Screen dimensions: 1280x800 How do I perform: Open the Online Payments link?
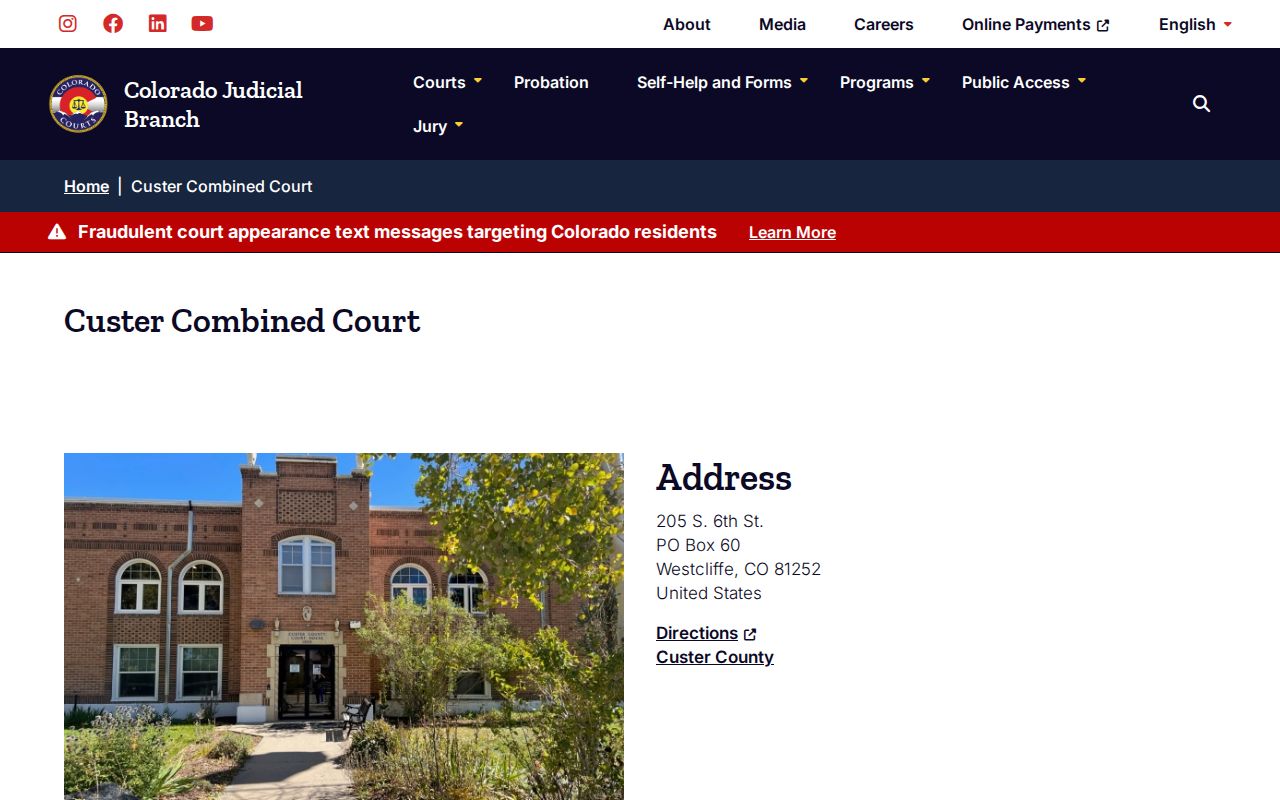(x=1035, y=24)
